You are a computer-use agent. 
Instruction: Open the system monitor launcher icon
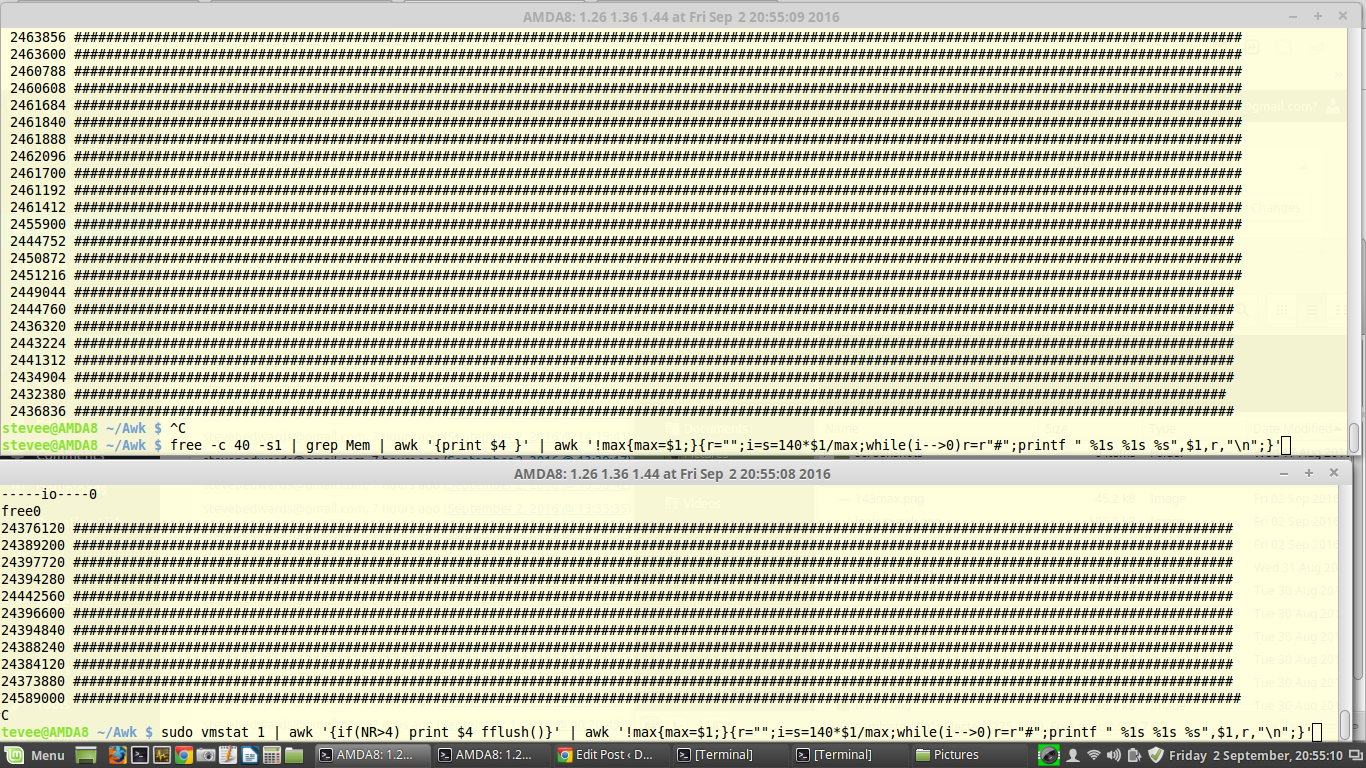(162, 755)
